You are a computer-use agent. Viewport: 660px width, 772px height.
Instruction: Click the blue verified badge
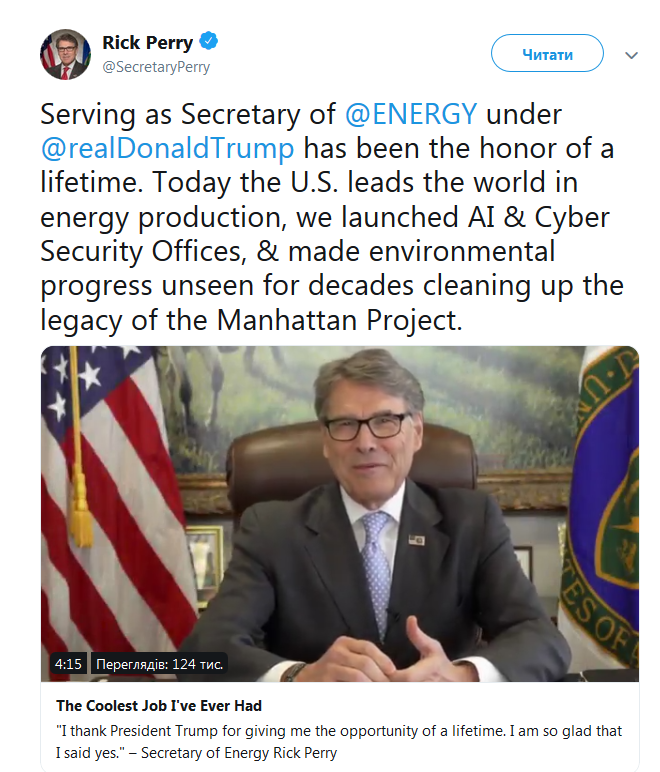[x=209, y=42]
